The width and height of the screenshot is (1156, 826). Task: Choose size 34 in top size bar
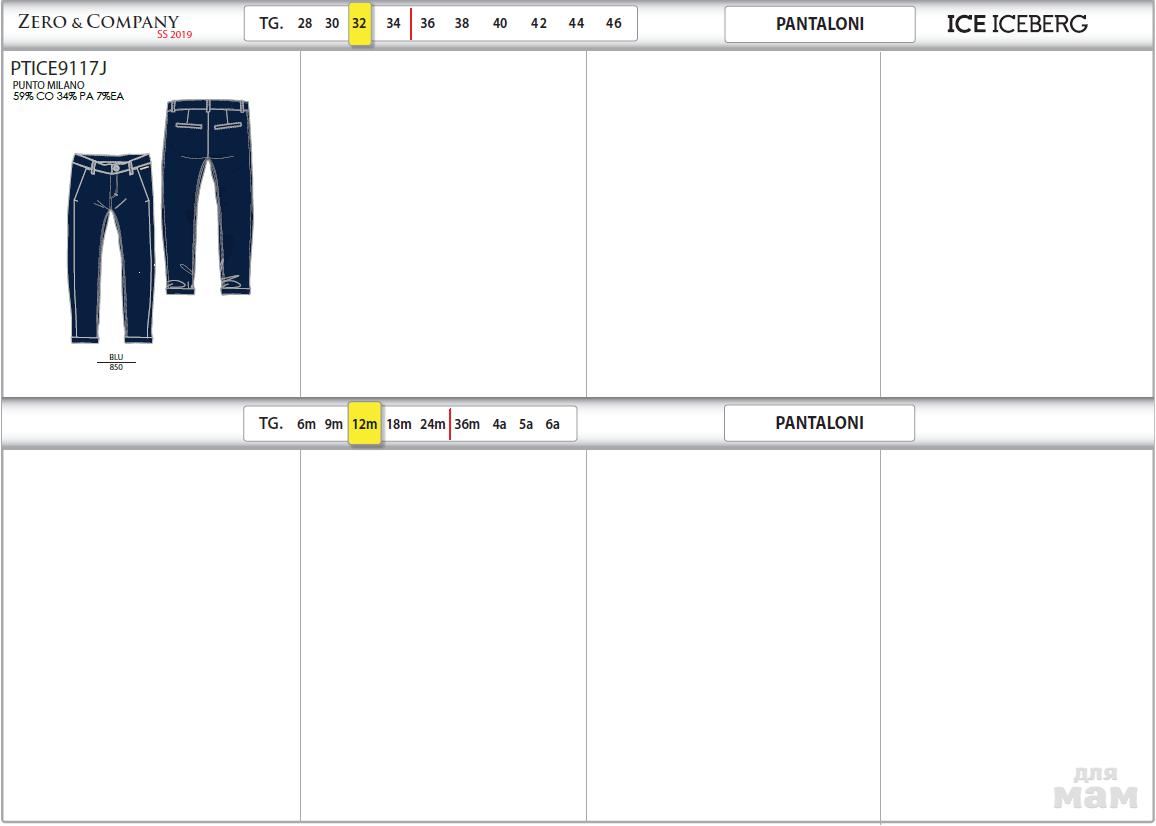[393, 24]
